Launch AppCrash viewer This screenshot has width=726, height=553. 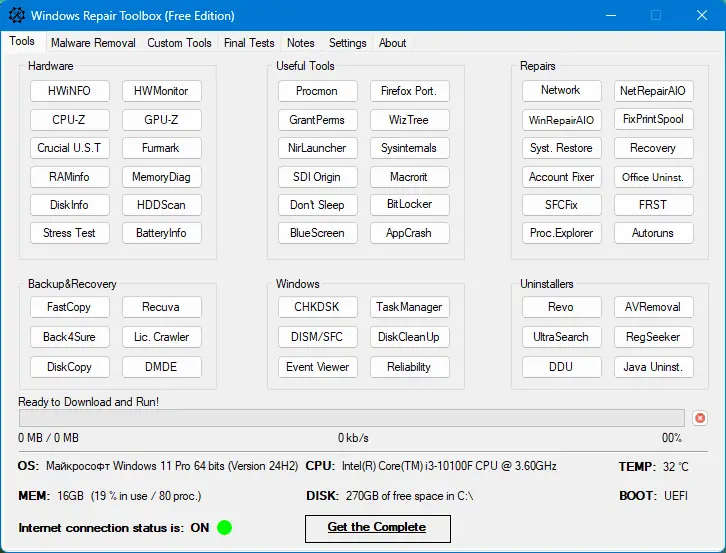tap(409, 233)
